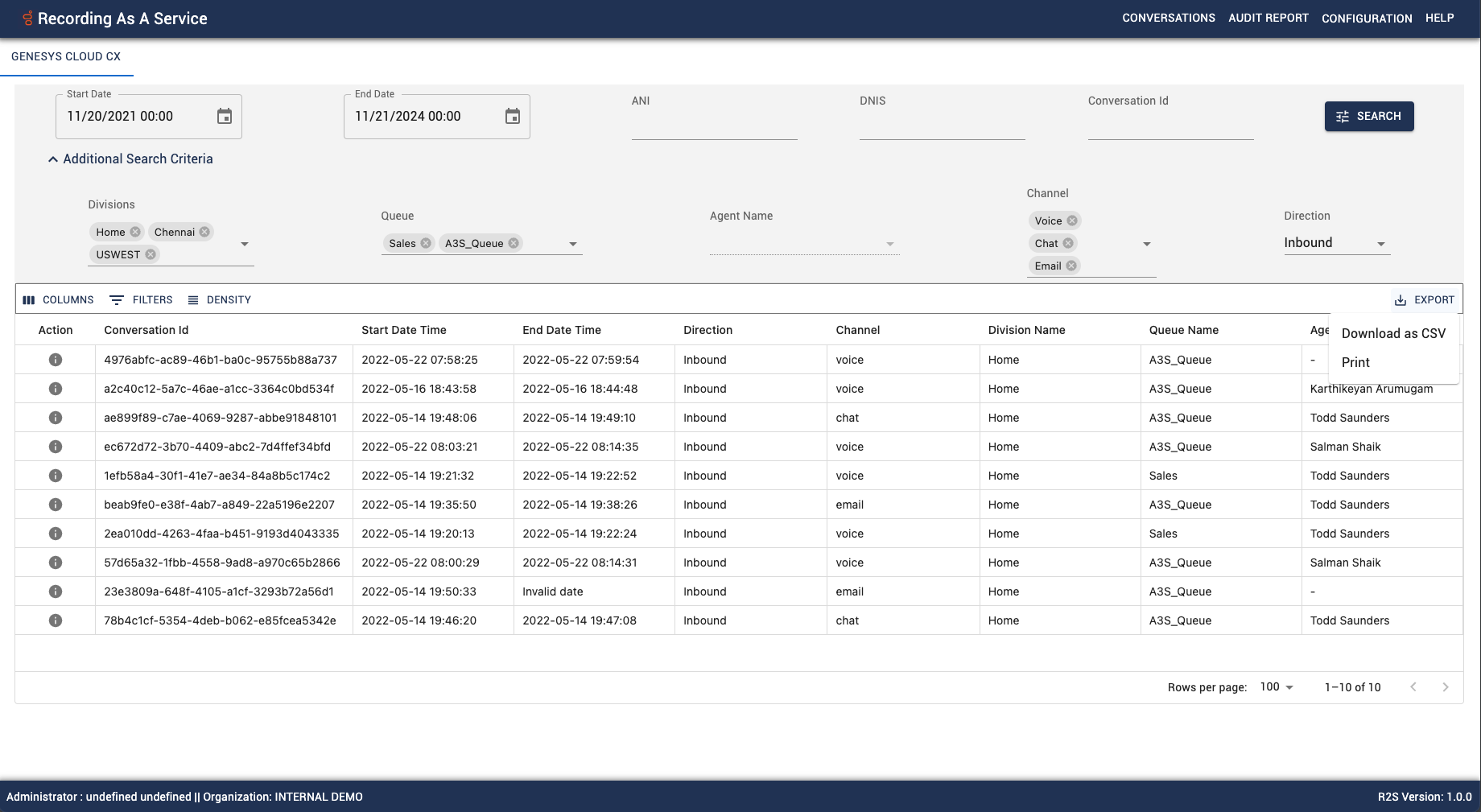1481x812 pixels.
Task: Click the SEARCH button
Action: coord(1368,116)
